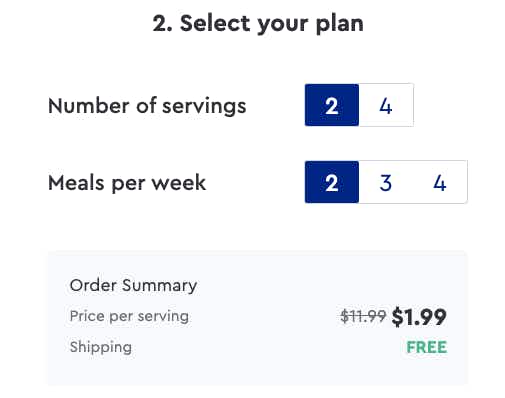This screenshot has width=505, height=398.
Task: Pick the highest meals per week option
Action: click(440, 182)
